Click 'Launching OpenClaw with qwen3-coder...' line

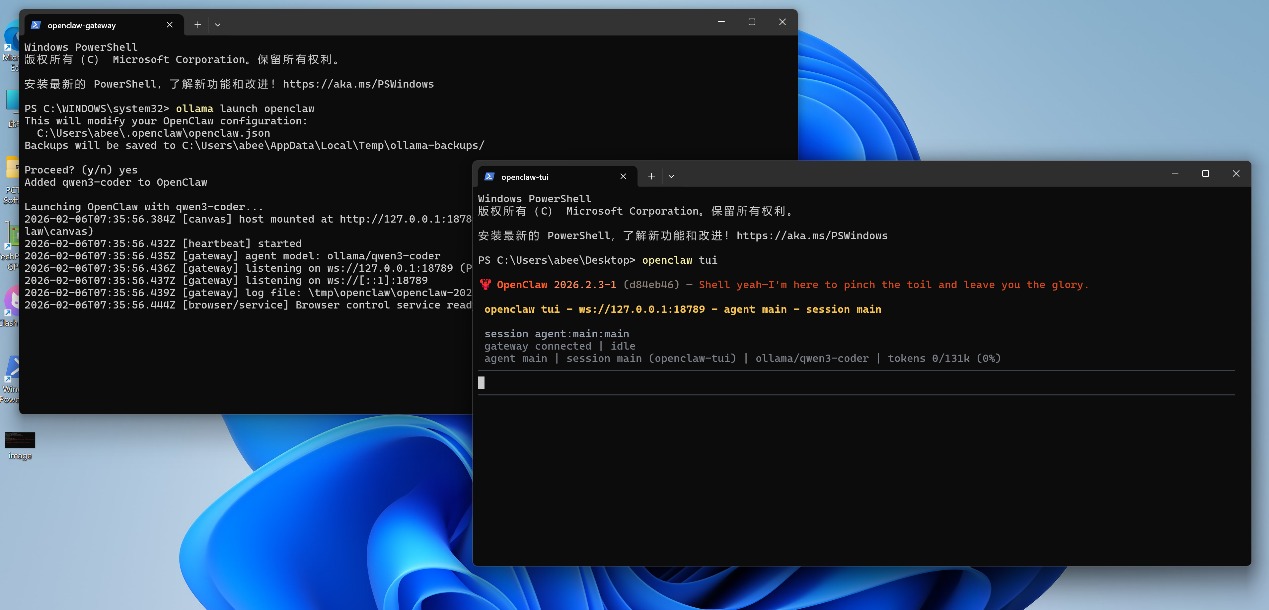(144, 207)
